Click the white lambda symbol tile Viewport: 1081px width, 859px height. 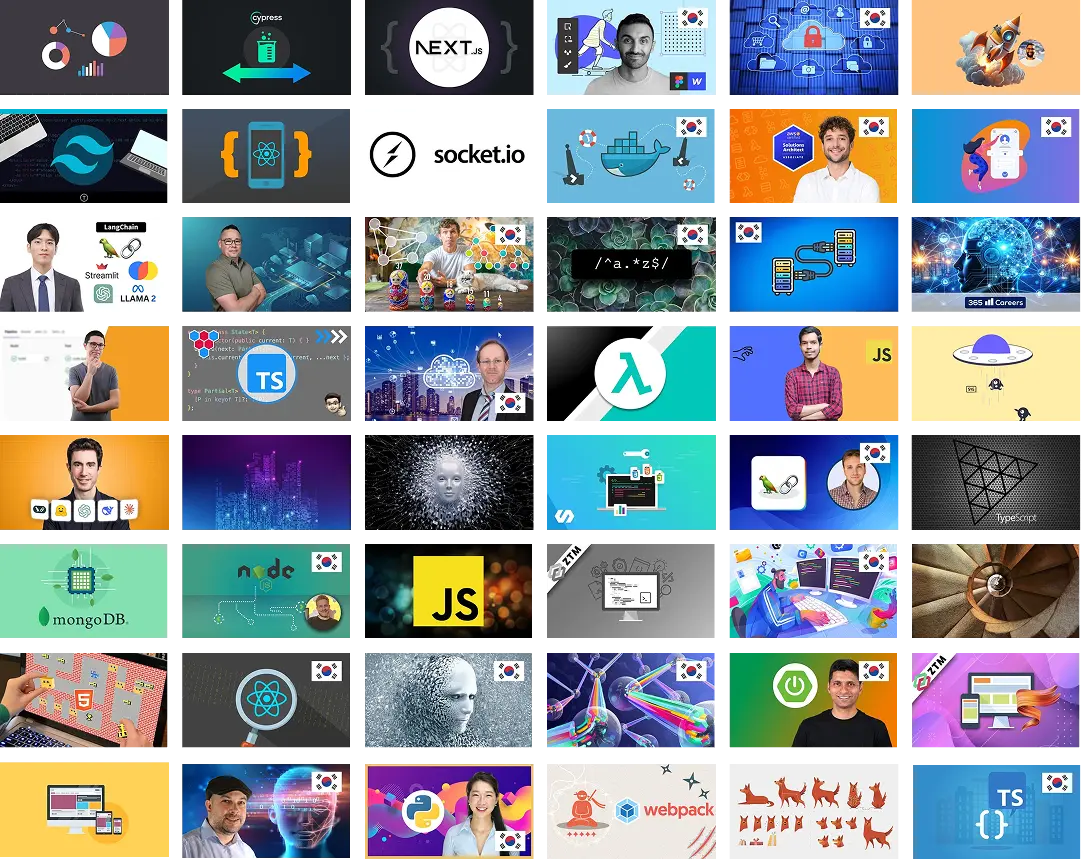631,372
